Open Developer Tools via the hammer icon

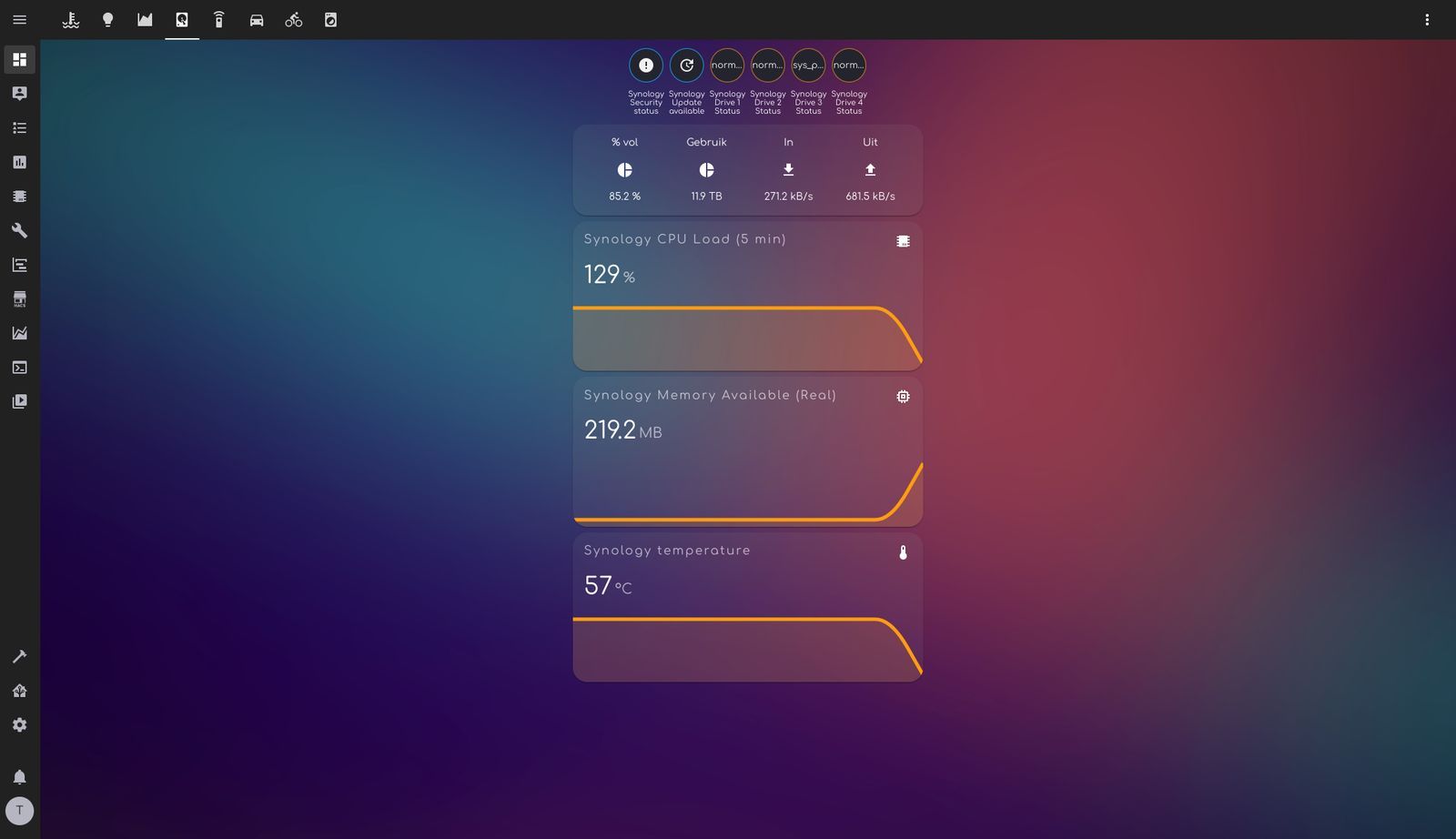[19, 230]
